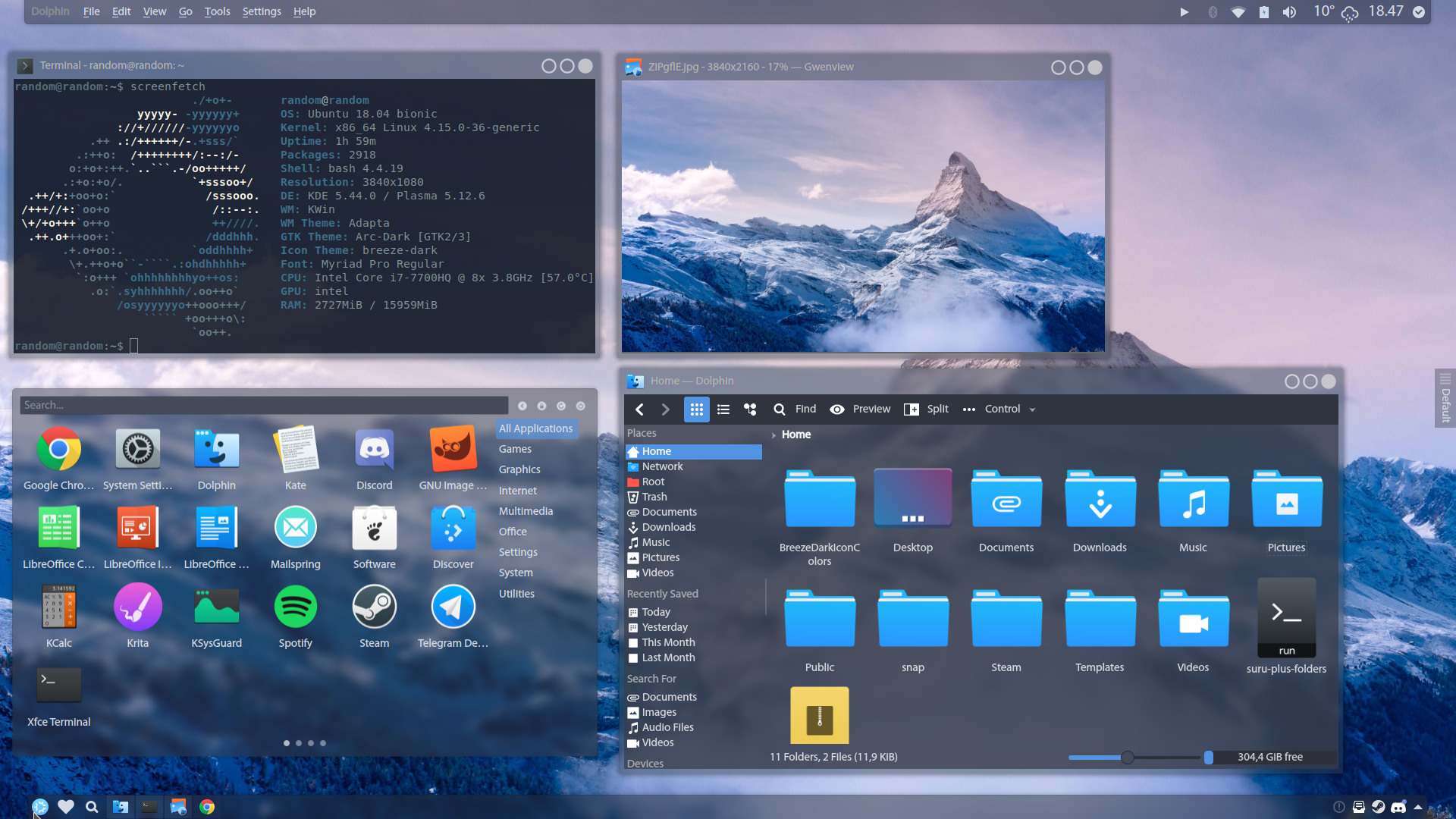
Task: Click the Find button in Dolphin
Action: (x=795, y=409)
